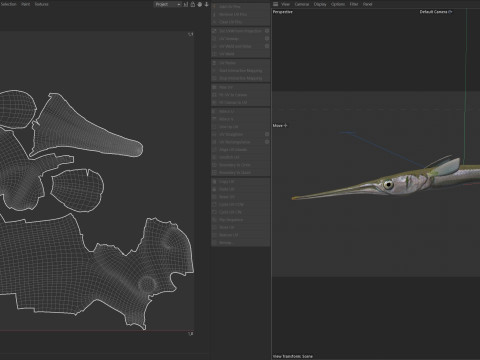Click the Default Camera icon
The width and height of the screenshot is (480, 360).
[450, 12]
